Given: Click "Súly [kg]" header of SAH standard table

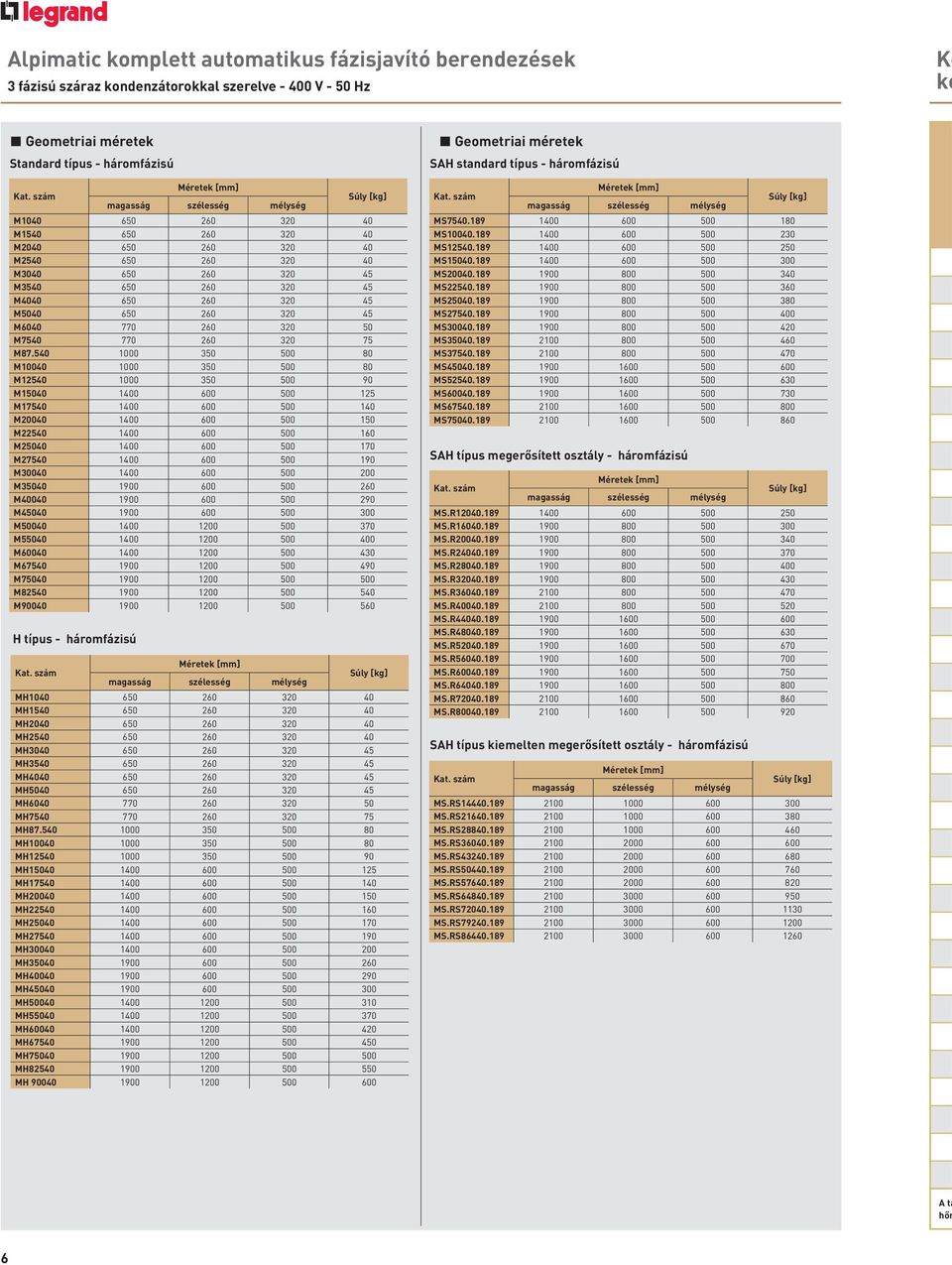Looking at the screenshot, I should point(787,196).
